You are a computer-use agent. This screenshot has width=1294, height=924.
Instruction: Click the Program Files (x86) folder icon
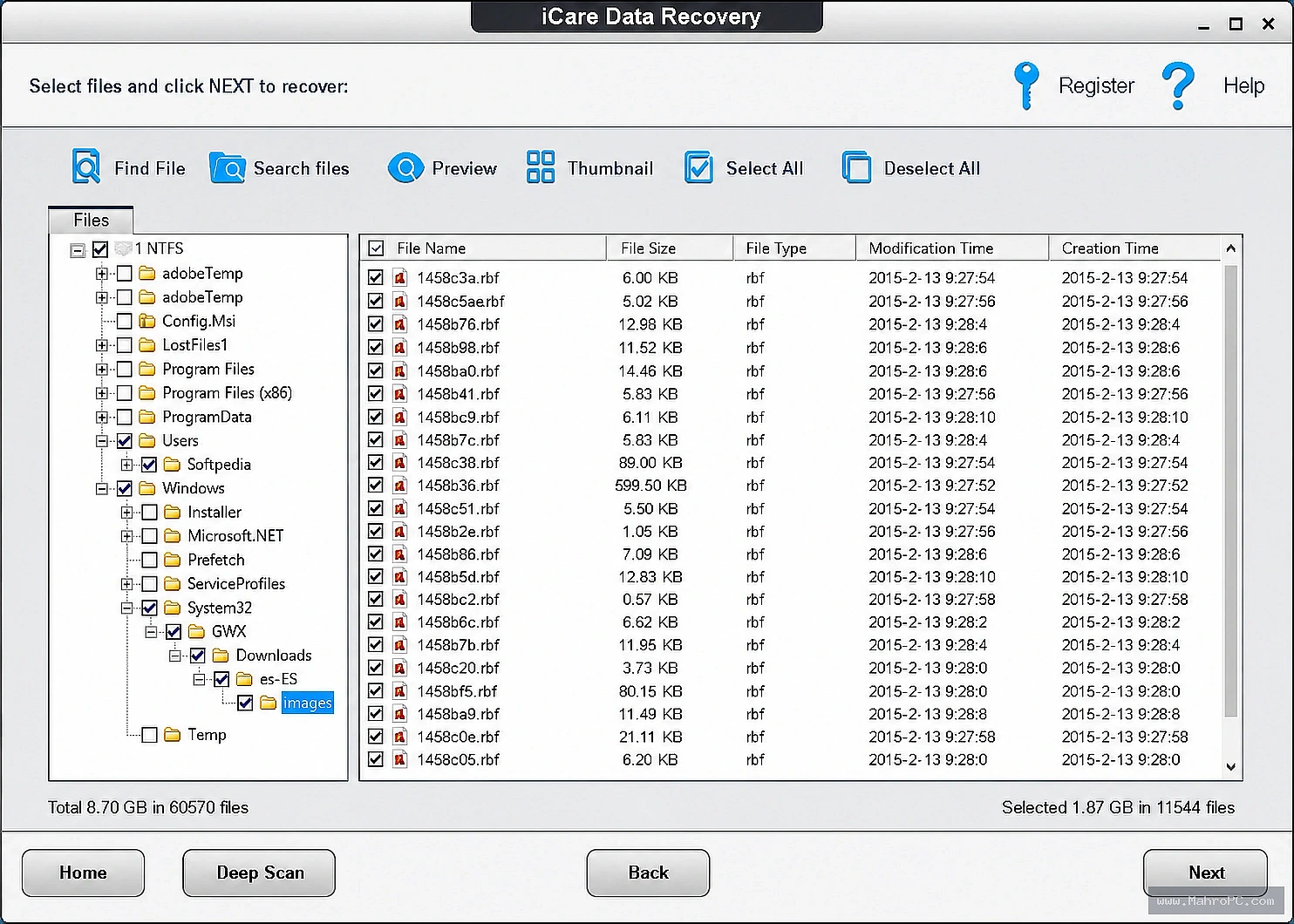(147, 393)
